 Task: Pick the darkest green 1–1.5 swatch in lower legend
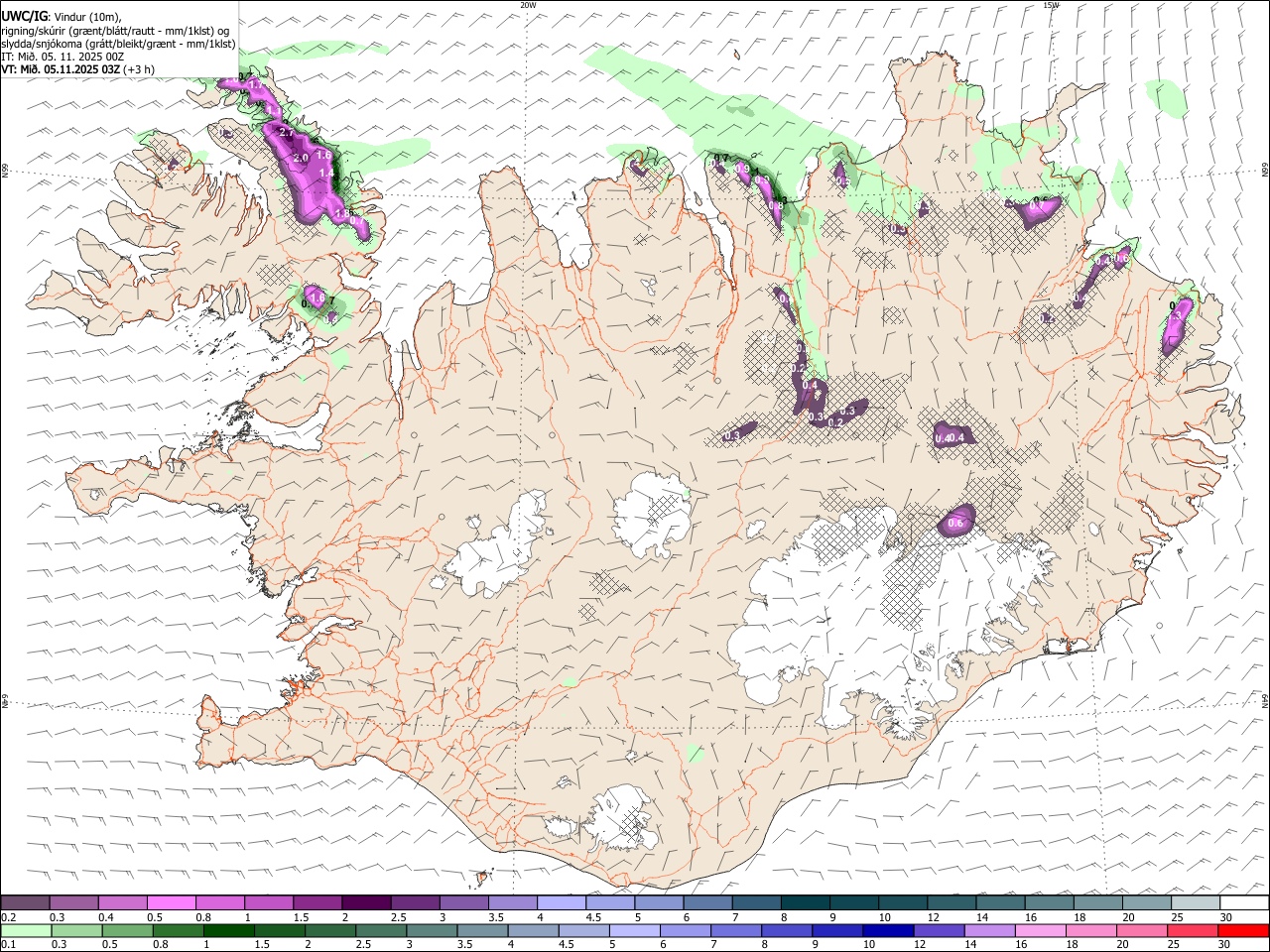click(x=229, y=930)
